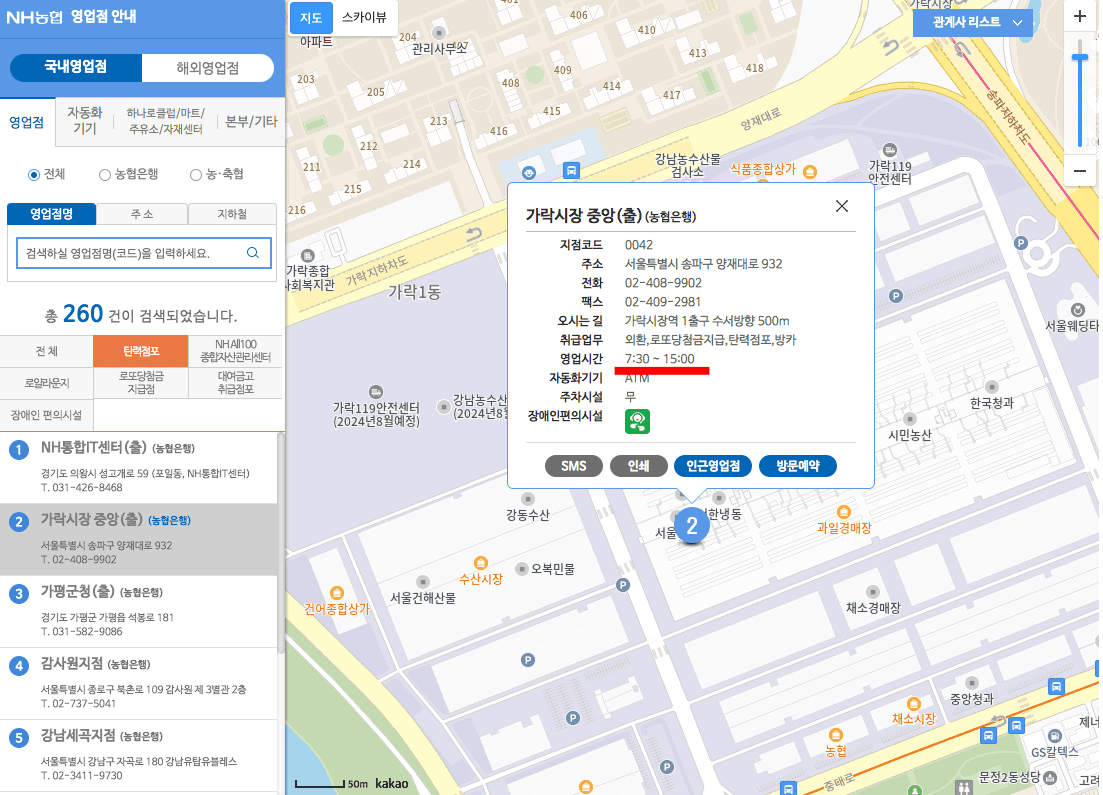Click the search magnifier icon
The width and height of the screenshot is (1103, 795).
click(253, 253)
